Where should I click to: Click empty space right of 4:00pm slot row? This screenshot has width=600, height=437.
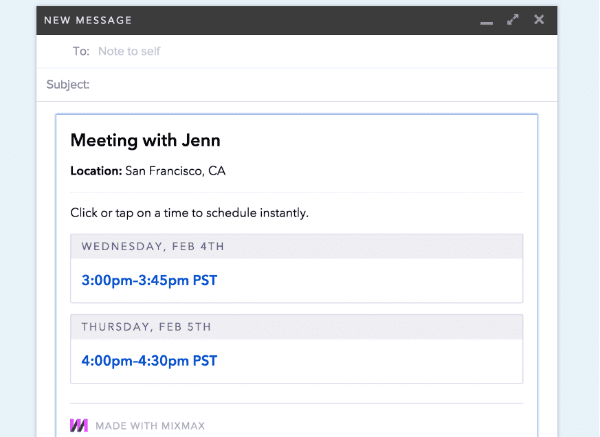click(400, 360)
